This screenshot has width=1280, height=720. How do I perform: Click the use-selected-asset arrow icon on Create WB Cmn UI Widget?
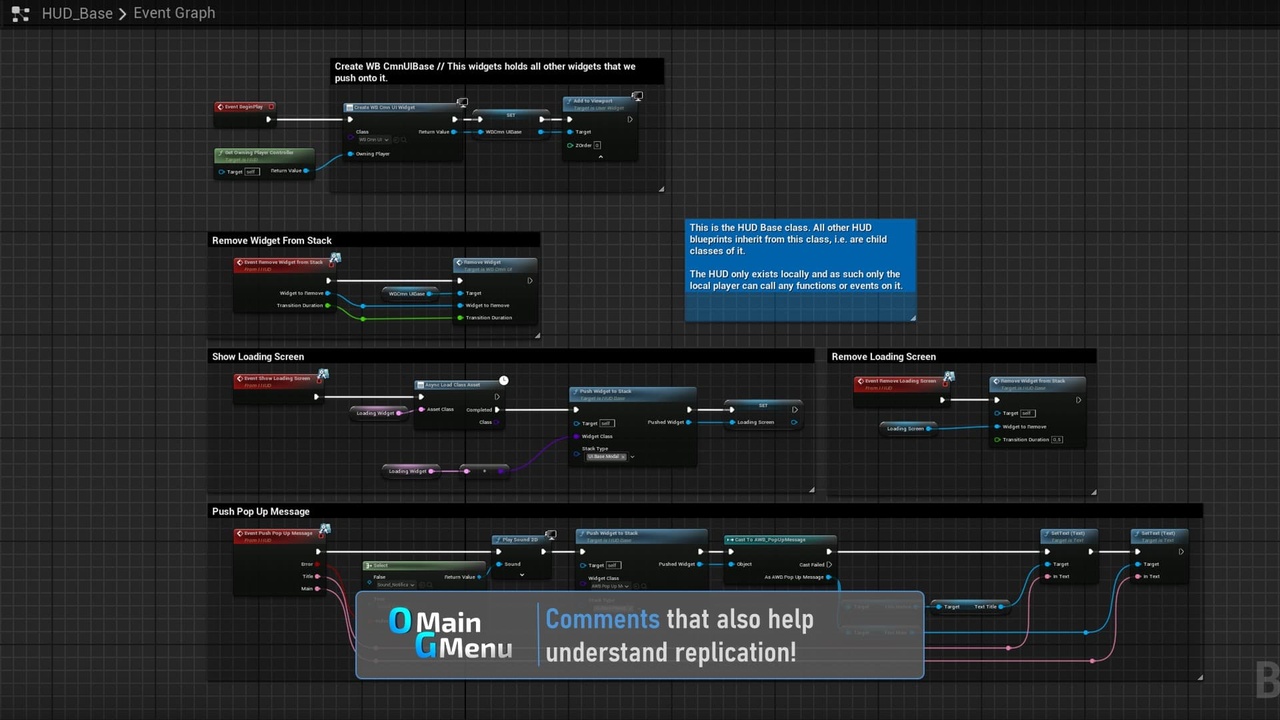pos(396,140)
